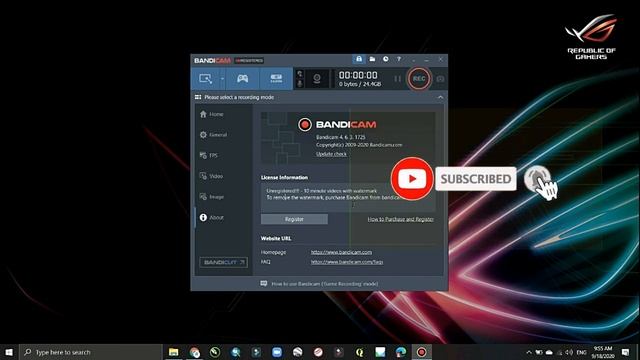640x360 pixels.
Task: Click the Bandicam icon in the taskbar
Action: click(422, 352)
